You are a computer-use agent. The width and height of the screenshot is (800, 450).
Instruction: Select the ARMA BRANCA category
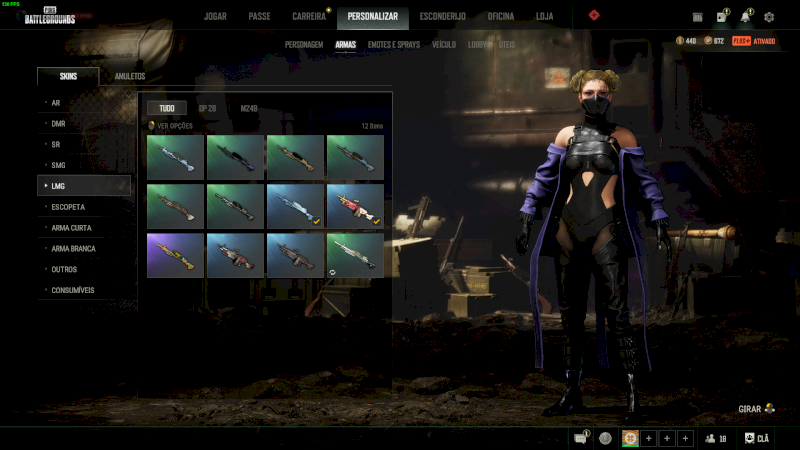pos(84,248)
